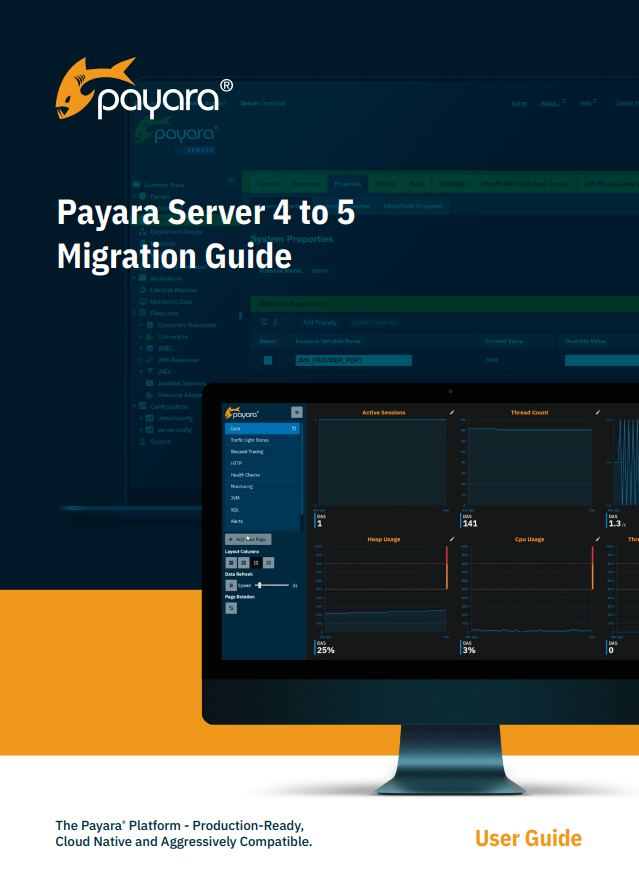This screenshot has height=894, width=639.
Task: Open the Heap Usage widget's pencil edit icon
Action: coord(452,539)
